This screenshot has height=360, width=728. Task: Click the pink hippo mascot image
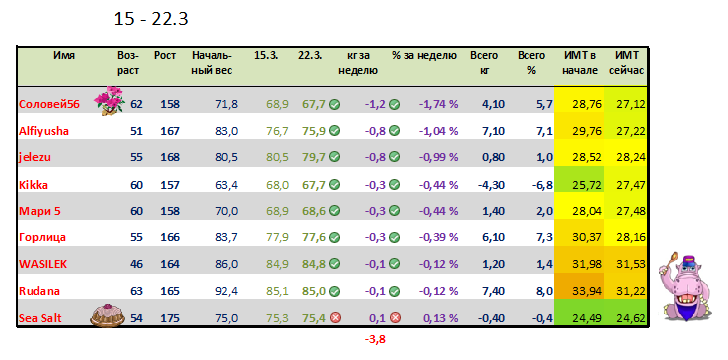pos(685,286)
